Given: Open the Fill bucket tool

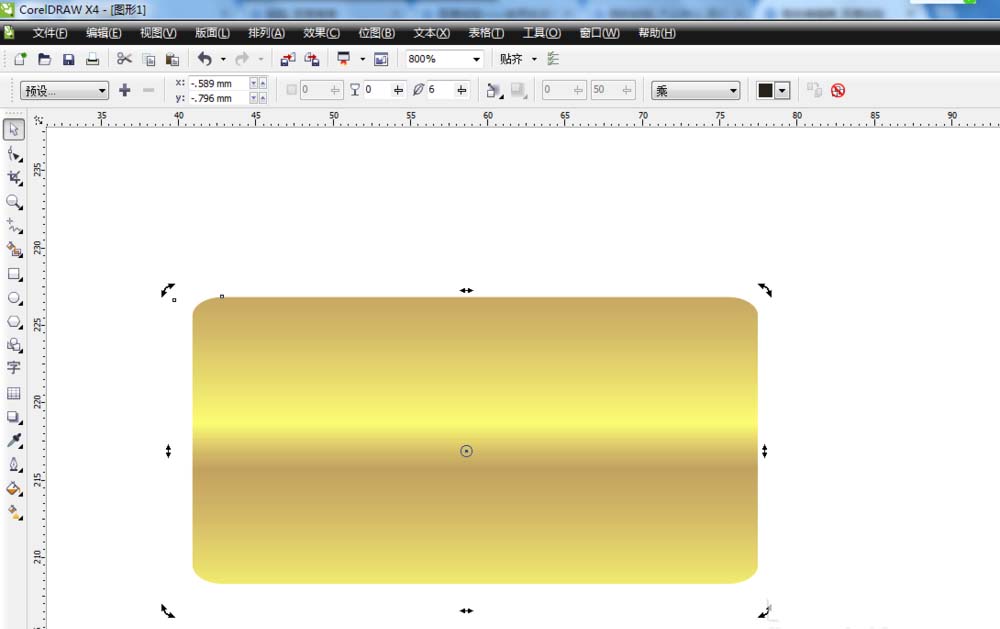Looking at the screenshot, I should 14,489.
